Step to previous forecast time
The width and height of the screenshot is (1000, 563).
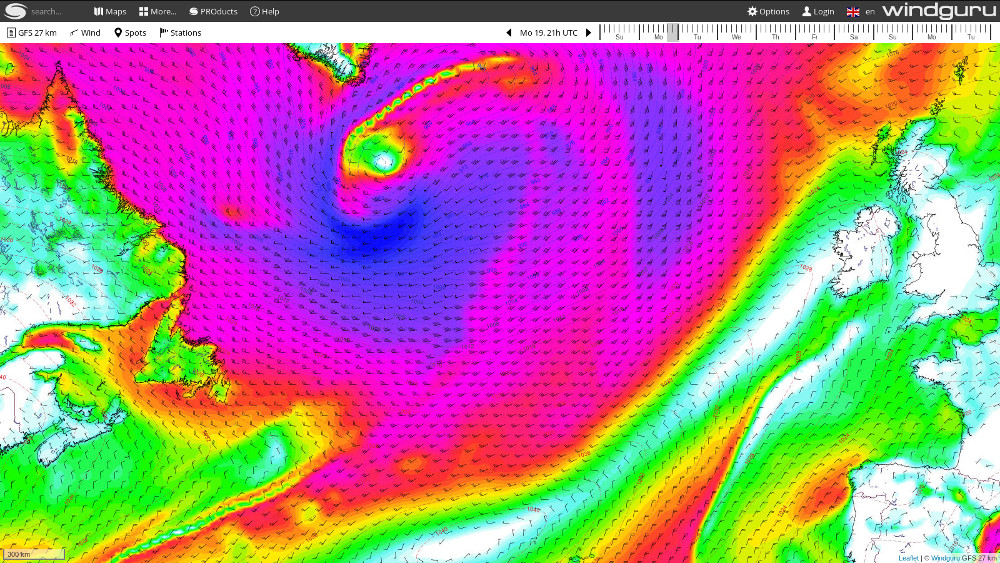[x=508, y=33]
